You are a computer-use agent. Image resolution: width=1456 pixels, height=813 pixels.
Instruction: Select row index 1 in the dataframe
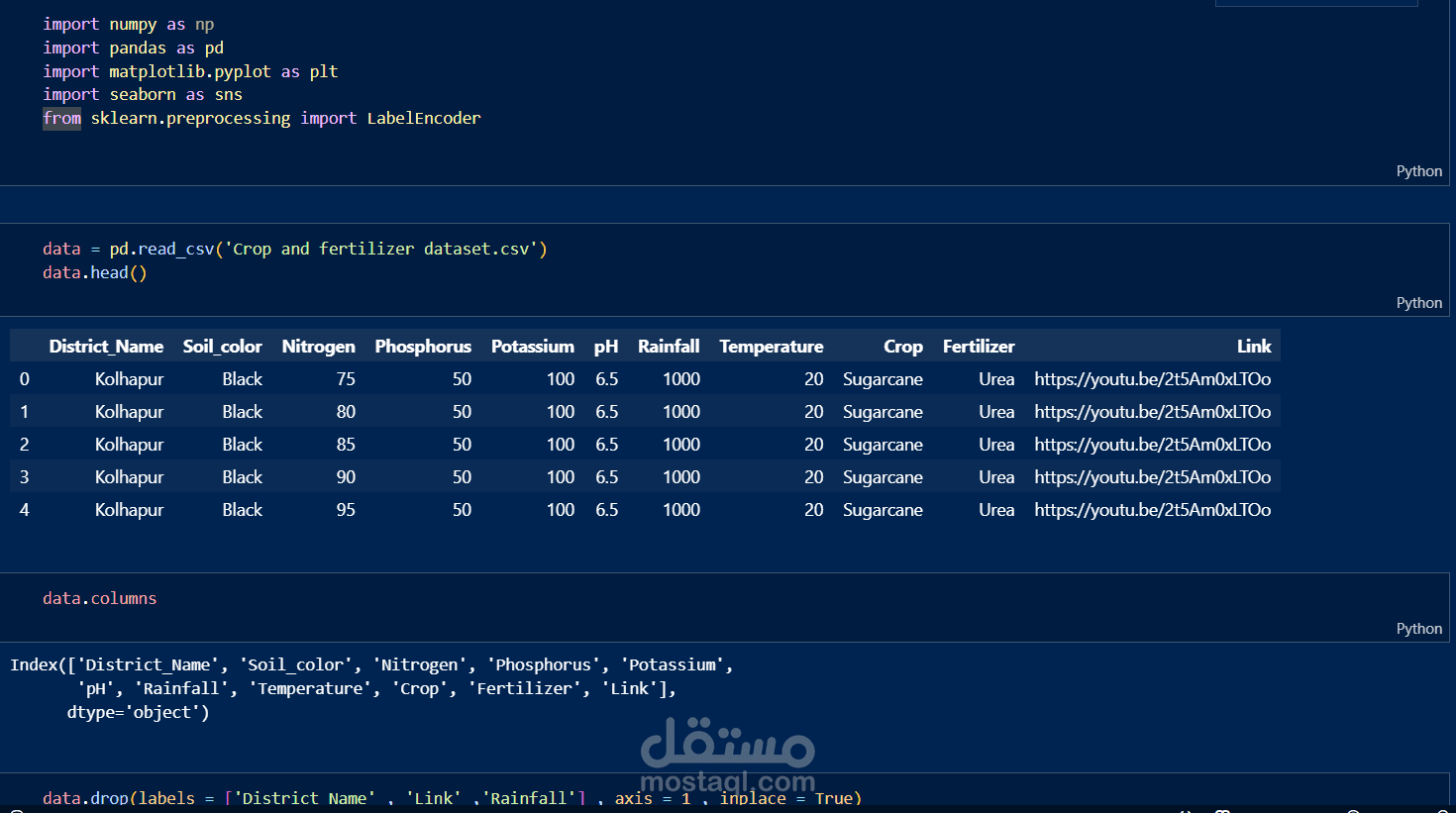25,412
